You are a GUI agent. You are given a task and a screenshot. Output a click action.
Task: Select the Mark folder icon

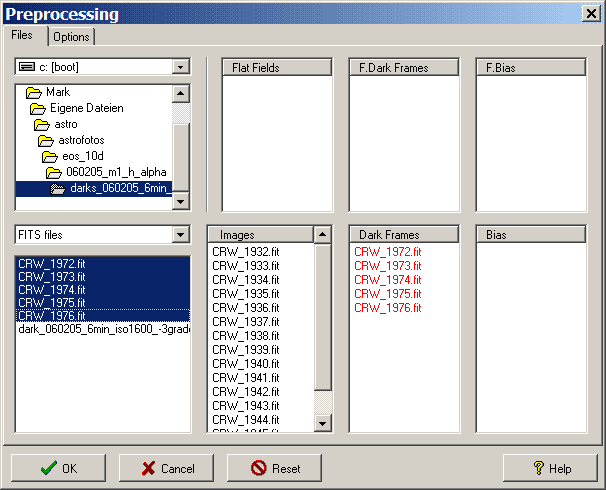33,93
